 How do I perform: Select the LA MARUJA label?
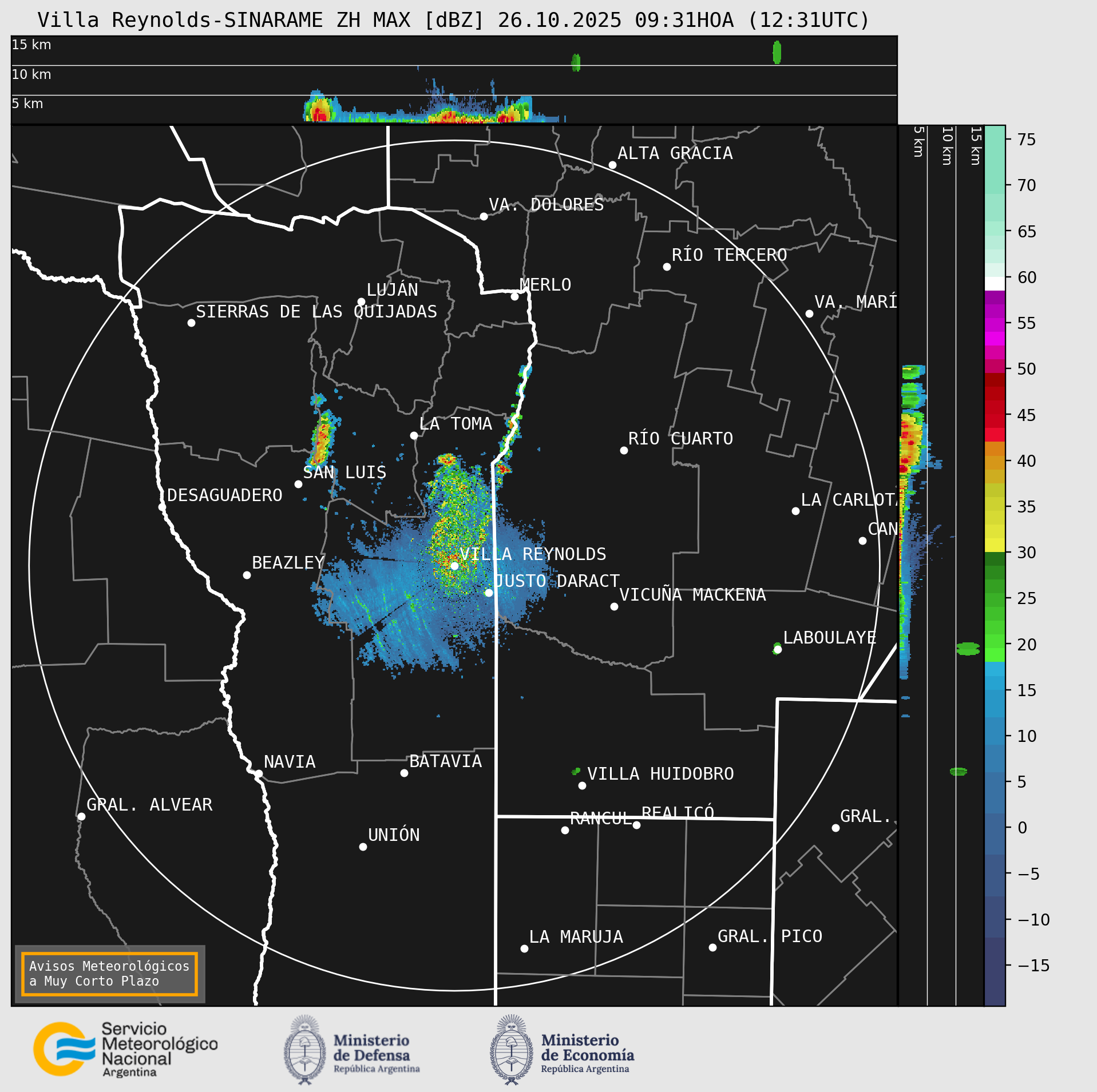[576, 937]
